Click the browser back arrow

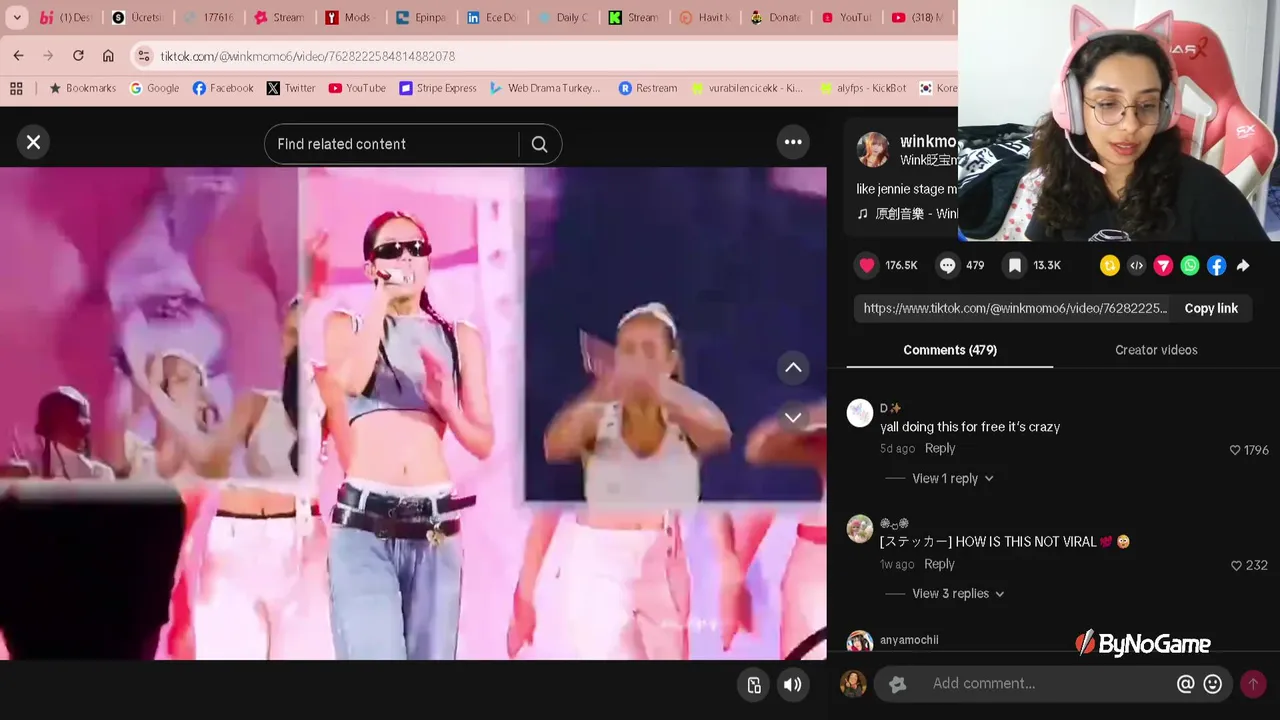pos(19,56)
